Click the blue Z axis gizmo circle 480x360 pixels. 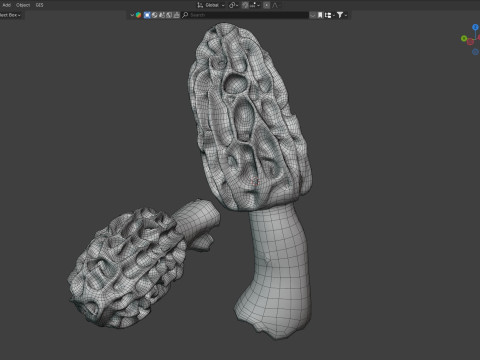pos(475,27)
